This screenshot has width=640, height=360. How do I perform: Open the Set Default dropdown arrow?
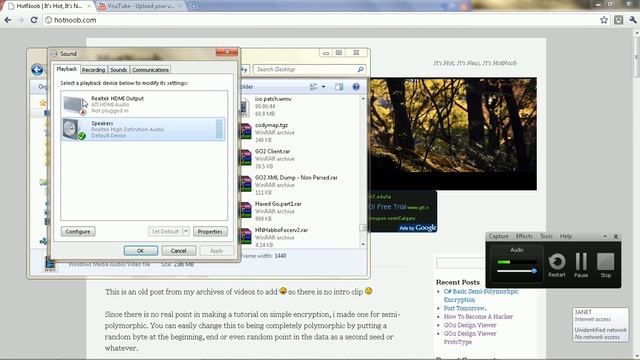[186, 231]
